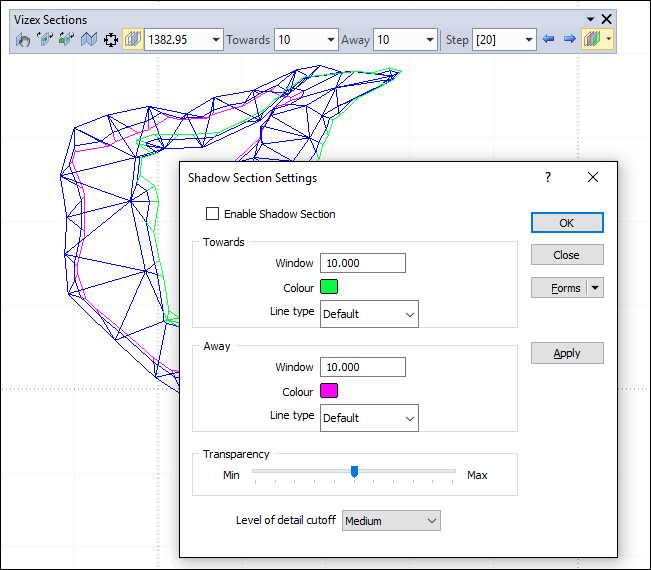Screen dimensions: 651x570
Task: Close the Shadow Section Settings dialog
Action: coord(593,177)
